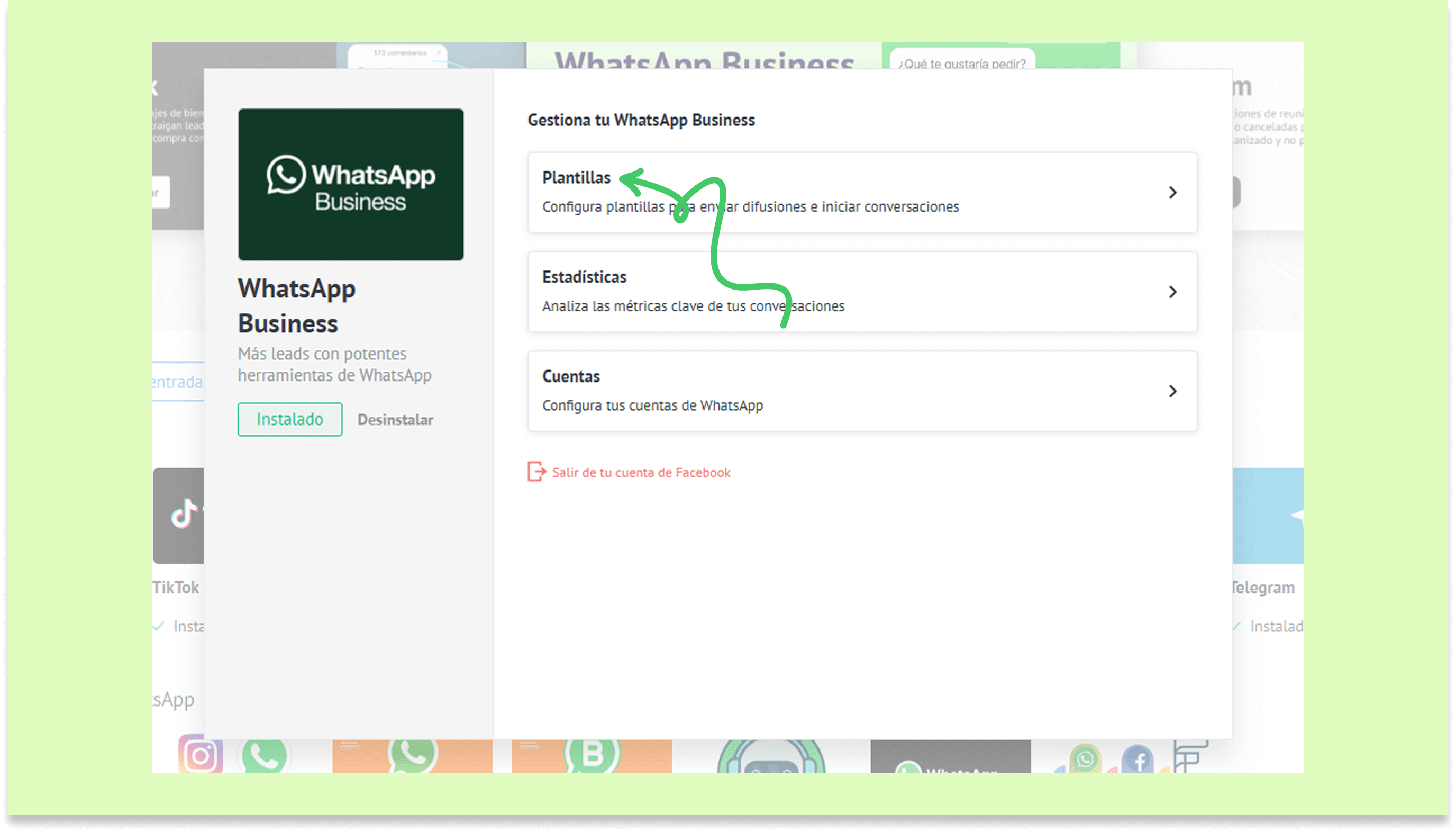Click the Instagram icon at the bottom

coord(200,754)
